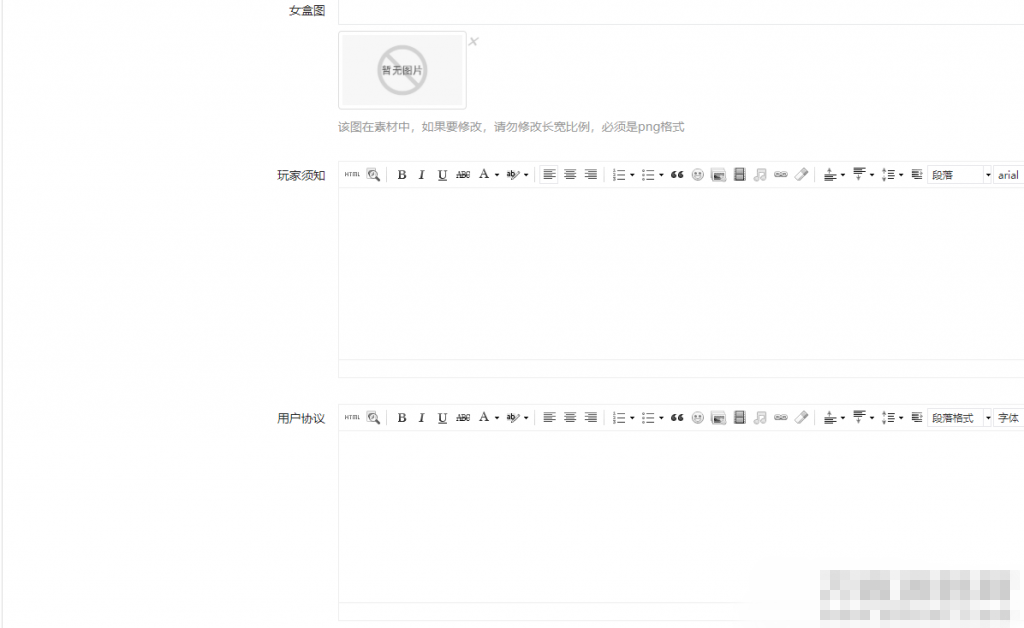Align text right in 用户协议 editor
Image resolution: width=1024 pixels, height=628 pixels.
pos(591,417)
